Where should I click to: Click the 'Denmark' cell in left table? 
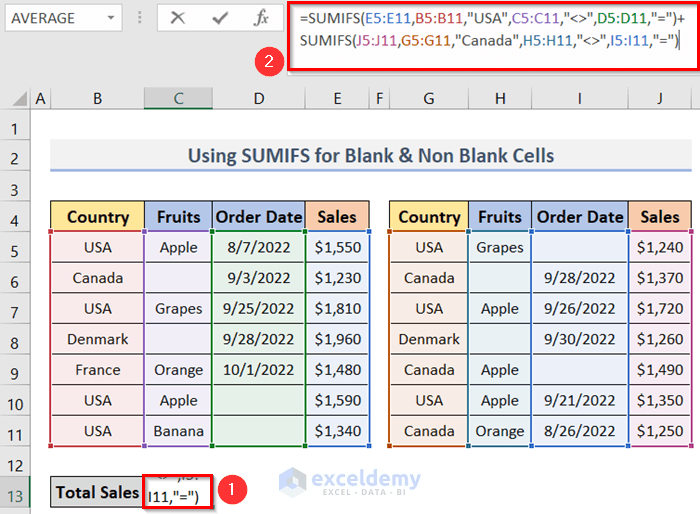click(x=98, y=339)
